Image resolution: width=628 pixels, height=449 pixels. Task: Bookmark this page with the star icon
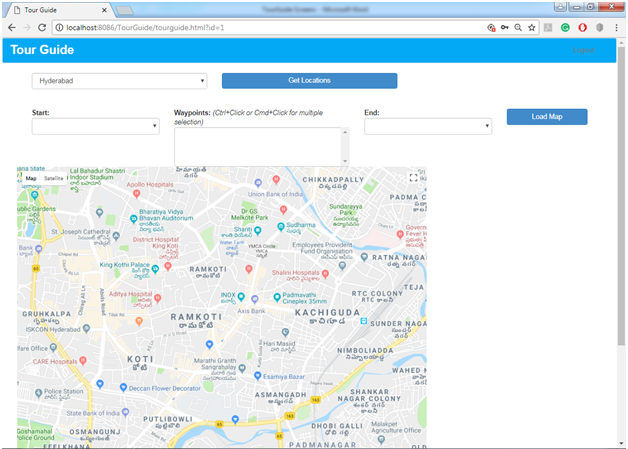click(x=531, y=28)
